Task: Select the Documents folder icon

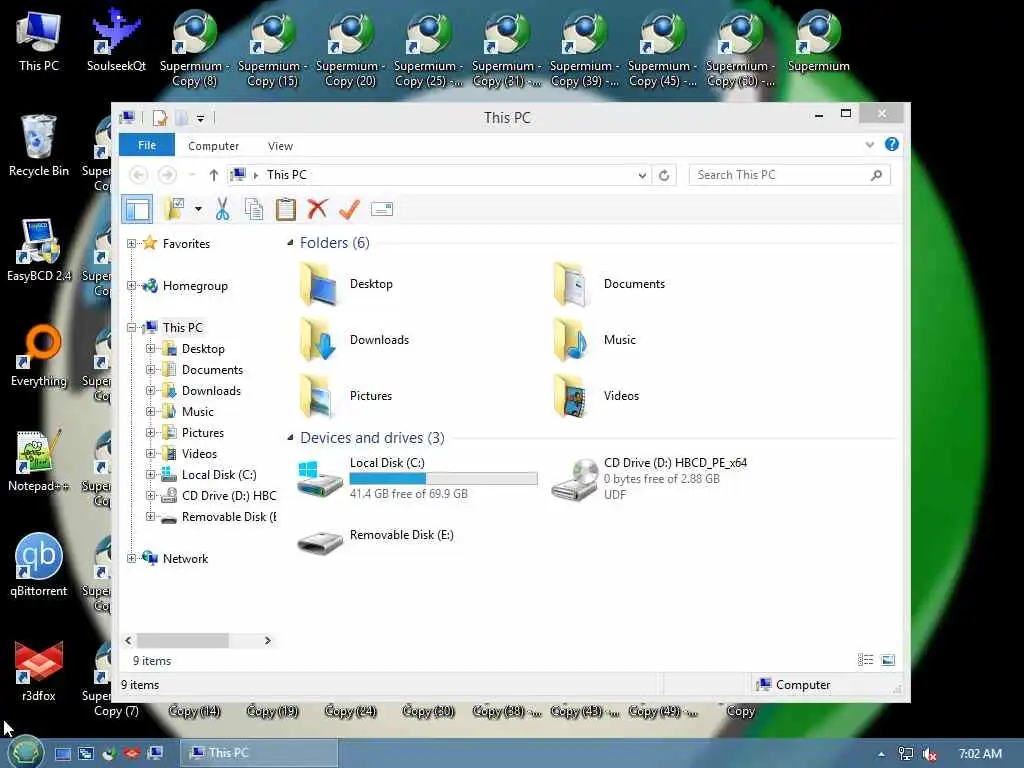Action: [x=571, y=284]
